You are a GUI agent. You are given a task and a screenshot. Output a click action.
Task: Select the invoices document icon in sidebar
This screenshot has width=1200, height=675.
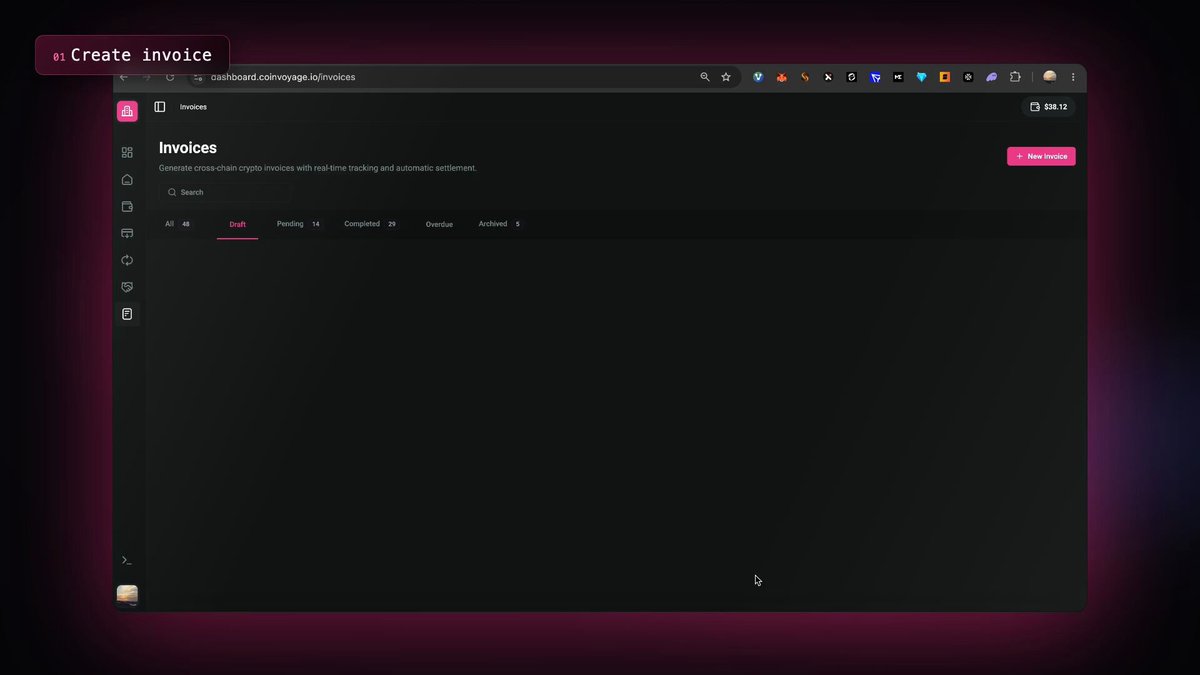127,314
